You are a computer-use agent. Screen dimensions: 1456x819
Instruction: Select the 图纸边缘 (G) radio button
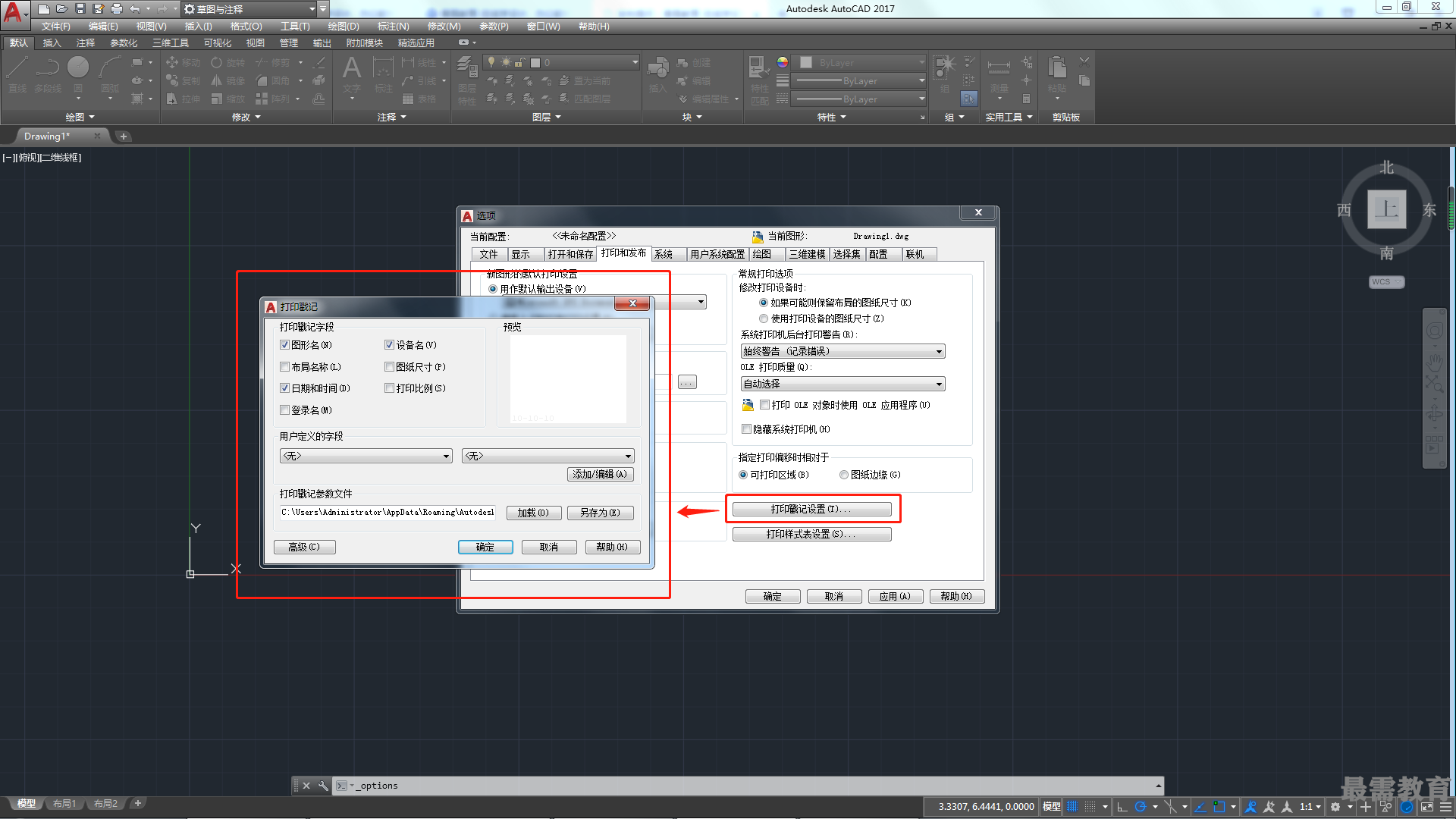(844, 475)
